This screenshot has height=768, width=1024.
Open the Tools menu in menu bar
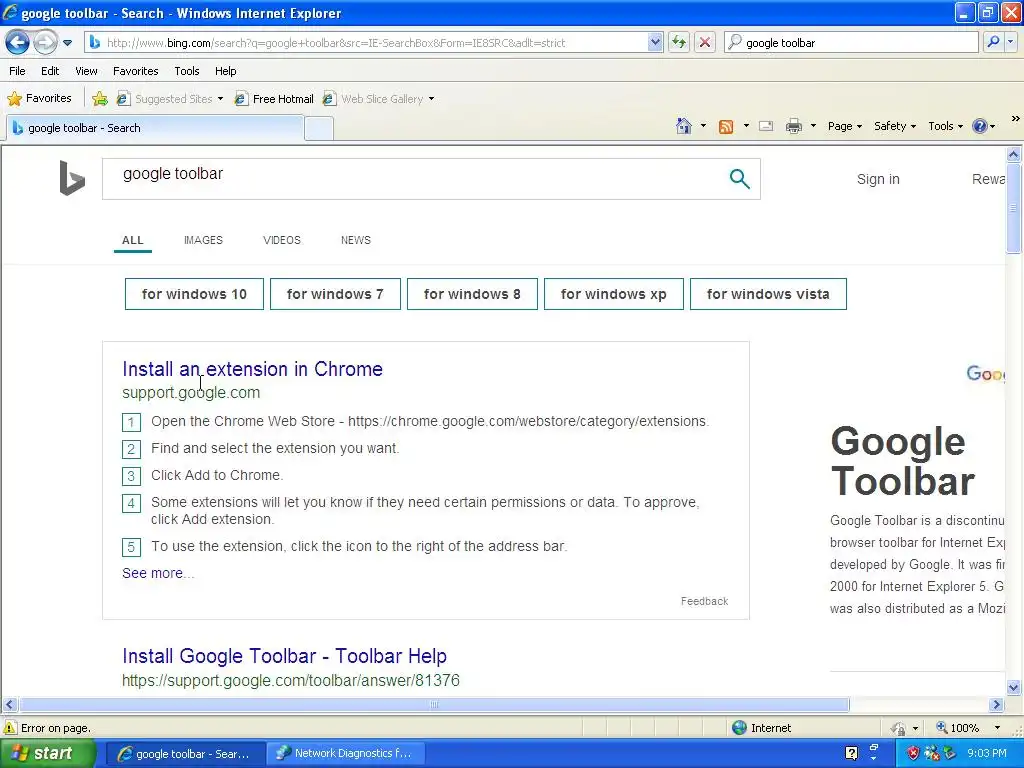[x=187, y=71]
